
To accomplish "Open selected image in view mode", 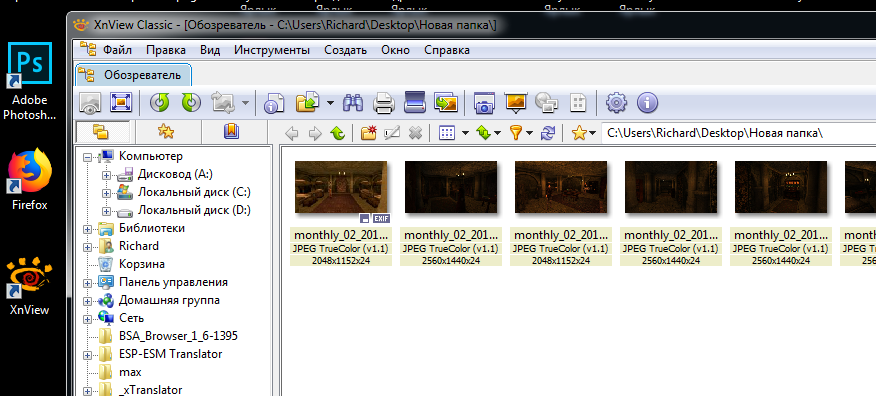I will click(90, 103).
